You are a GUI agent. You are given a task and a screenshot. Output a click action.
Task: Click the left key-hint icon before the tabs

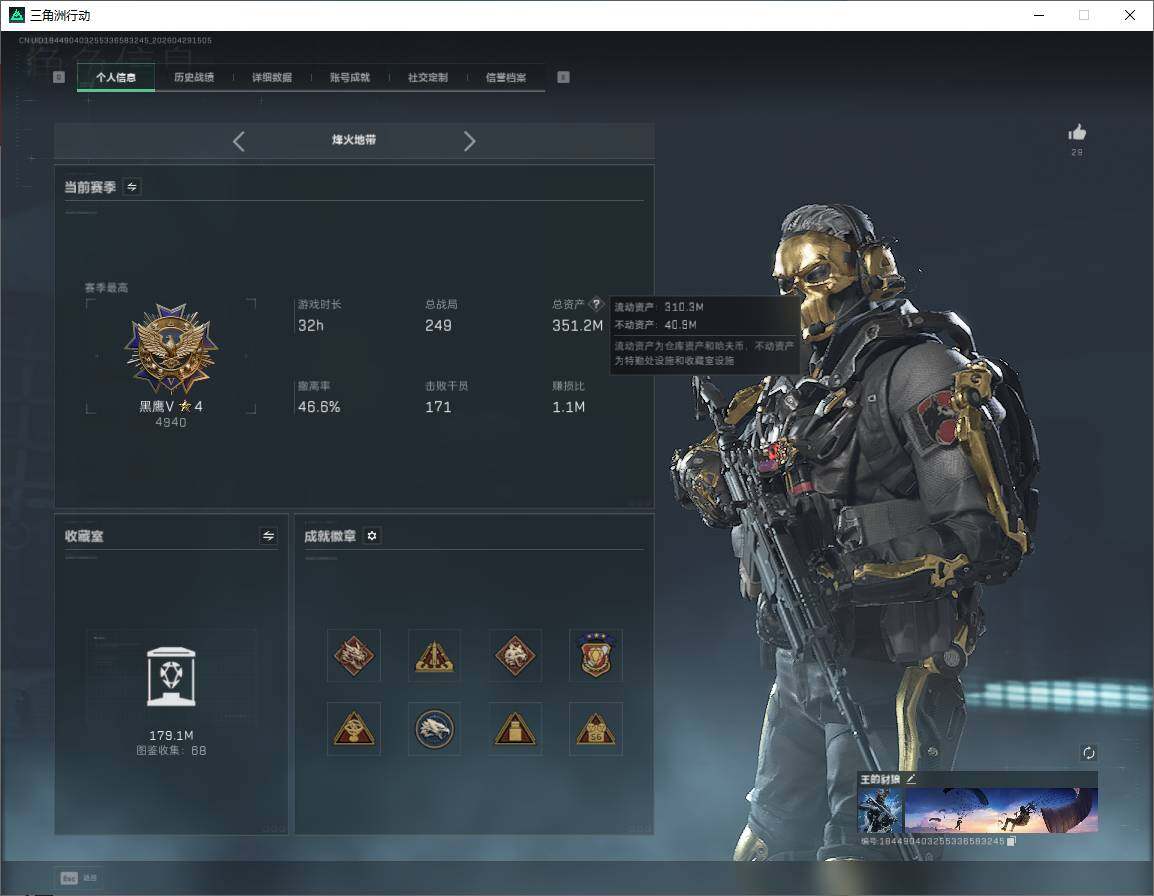pyautogui.click(x=59, y=77)
